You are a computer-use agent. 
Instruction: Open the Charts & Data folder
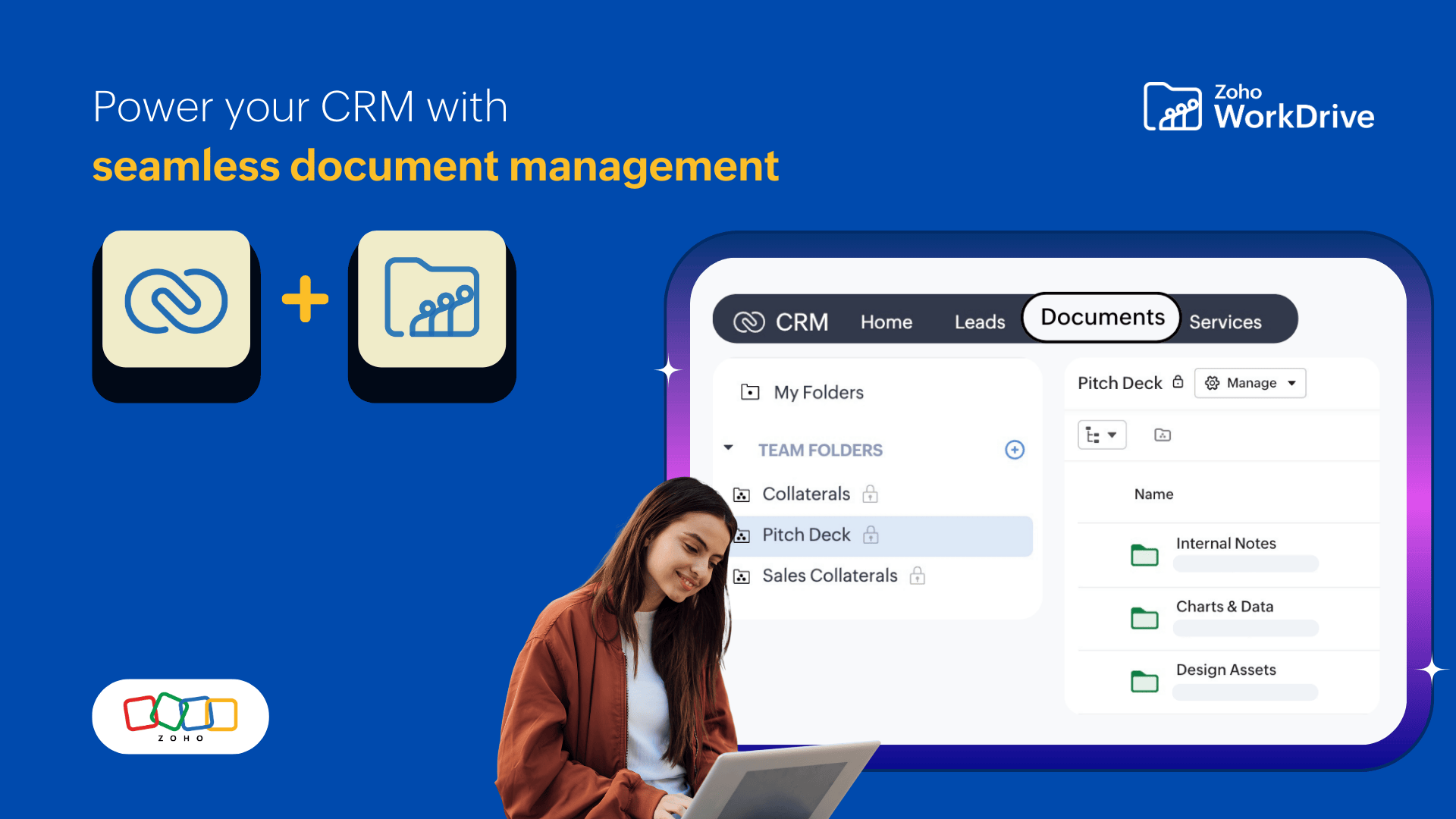[x=1224, y=606]
